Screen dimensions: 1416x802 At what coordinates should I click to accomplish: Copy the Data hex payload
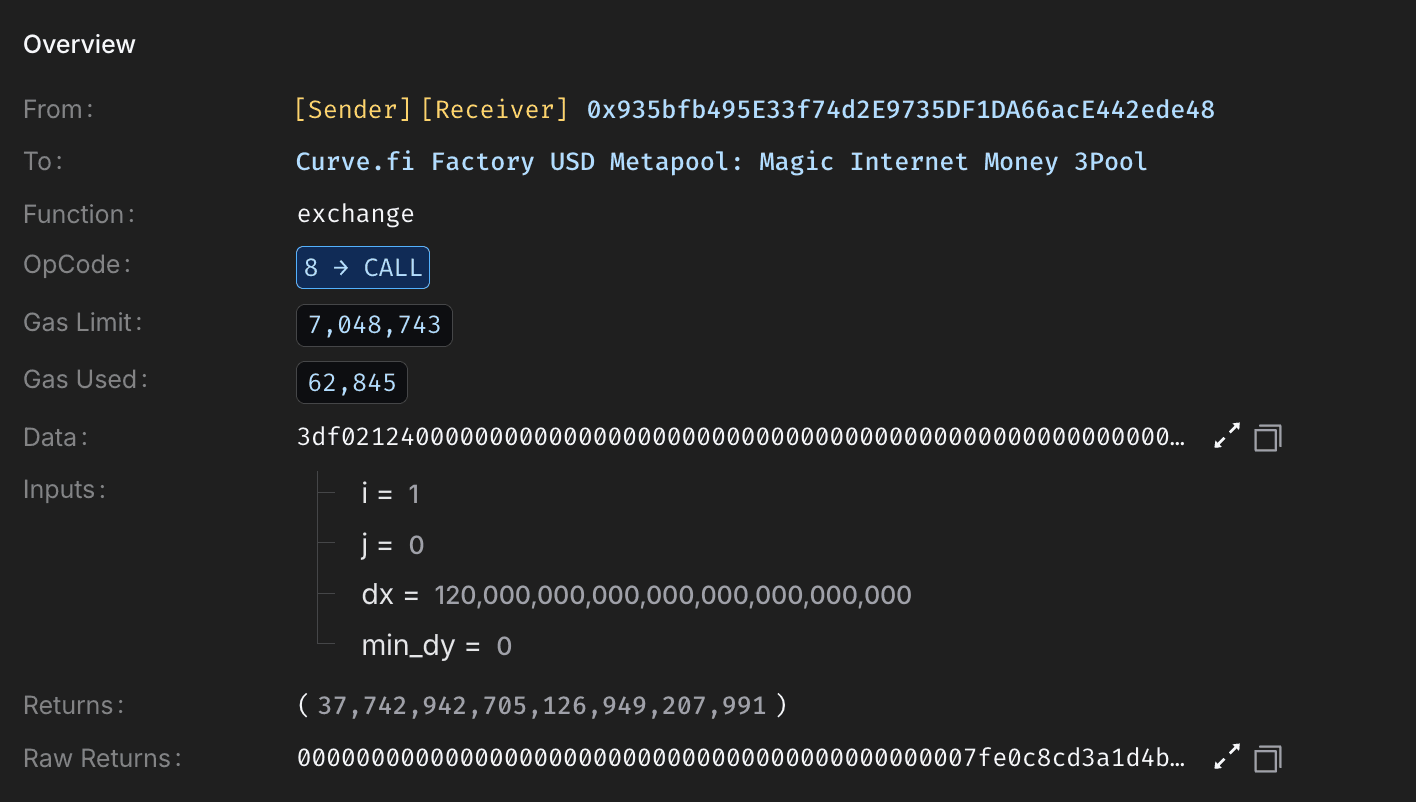(x=1266, y=436)
